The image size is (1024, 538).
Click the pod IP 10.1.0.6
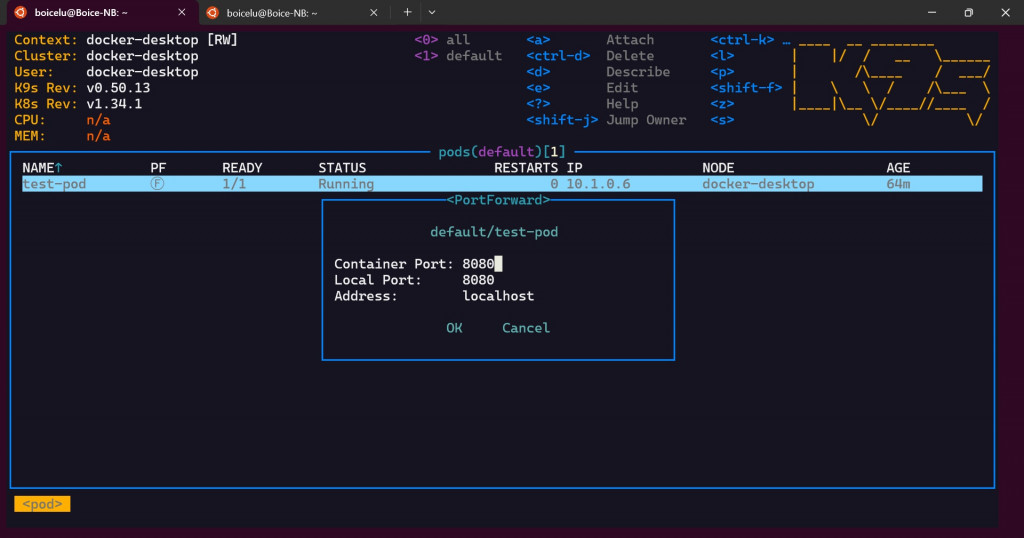[x=598, y=184]
